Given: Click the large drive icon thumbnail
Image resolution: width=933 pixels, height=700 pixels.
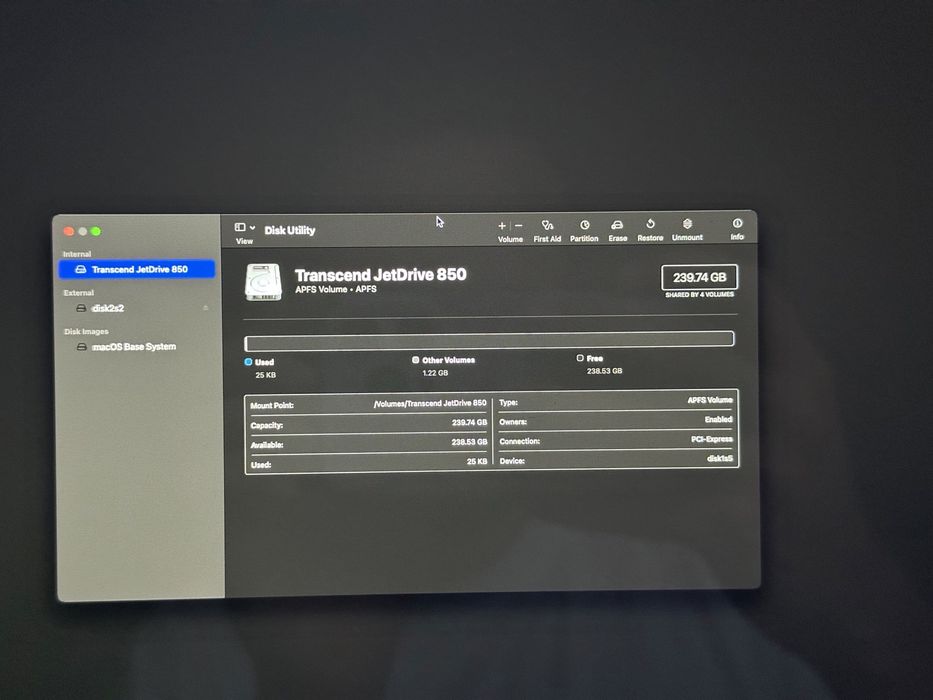Looking at the screenshot, I should [x=263, y=282].
